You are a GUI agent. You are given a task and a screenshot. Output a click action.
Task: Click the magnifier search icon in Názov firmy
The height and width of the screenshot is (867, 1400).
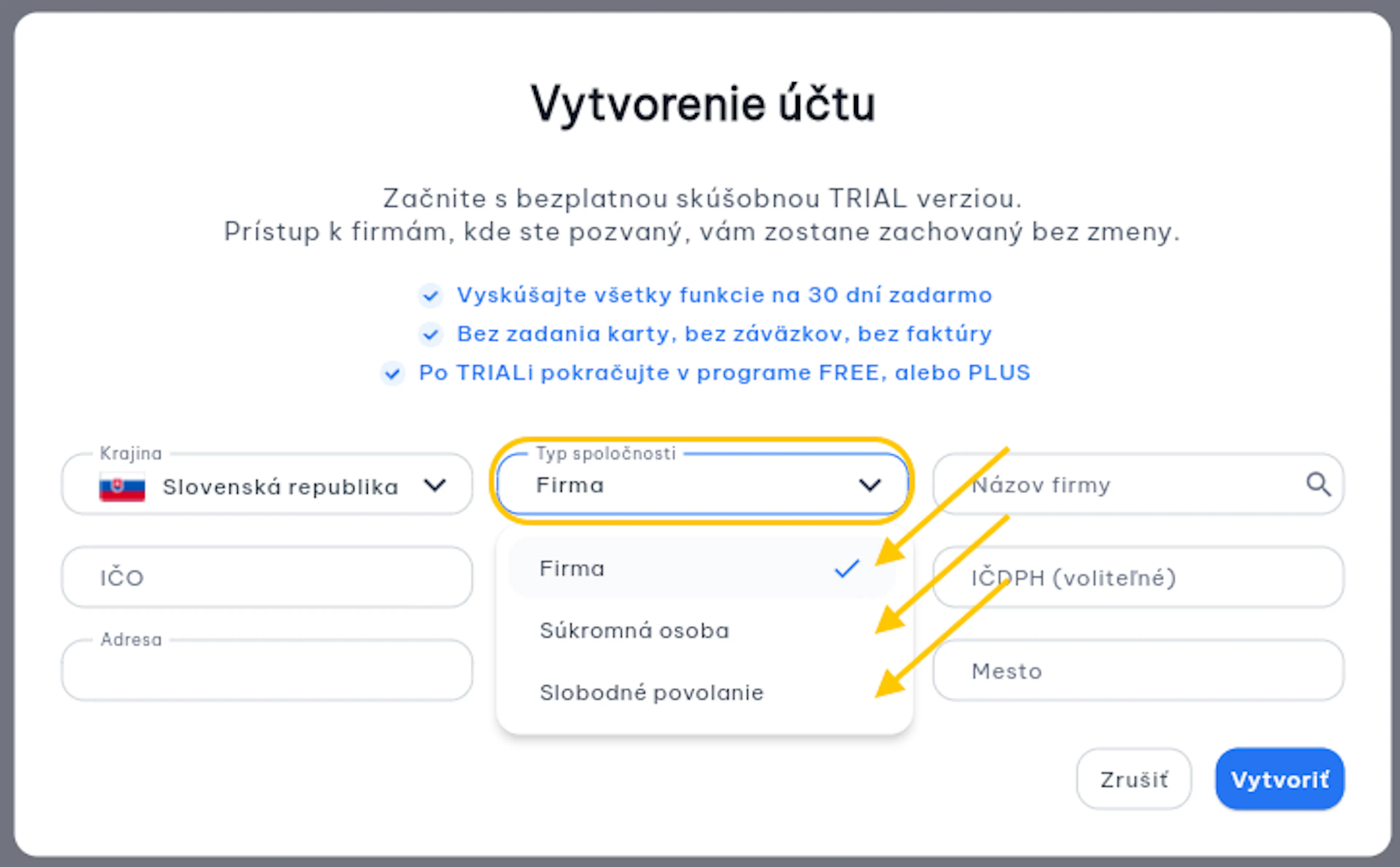click(1318, 484)
